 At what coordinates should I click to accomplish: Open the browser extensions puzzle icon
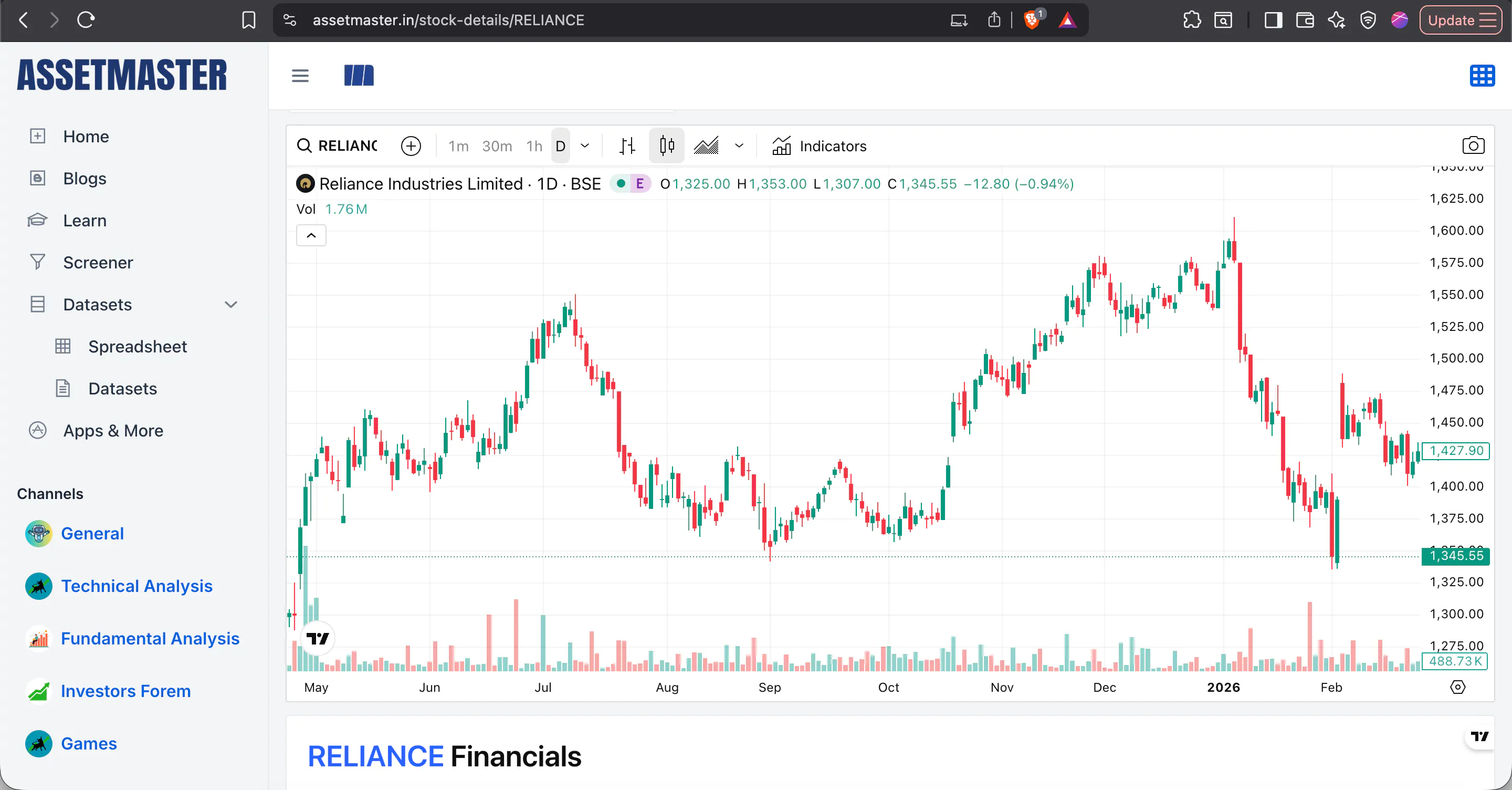click(1192, 20)
